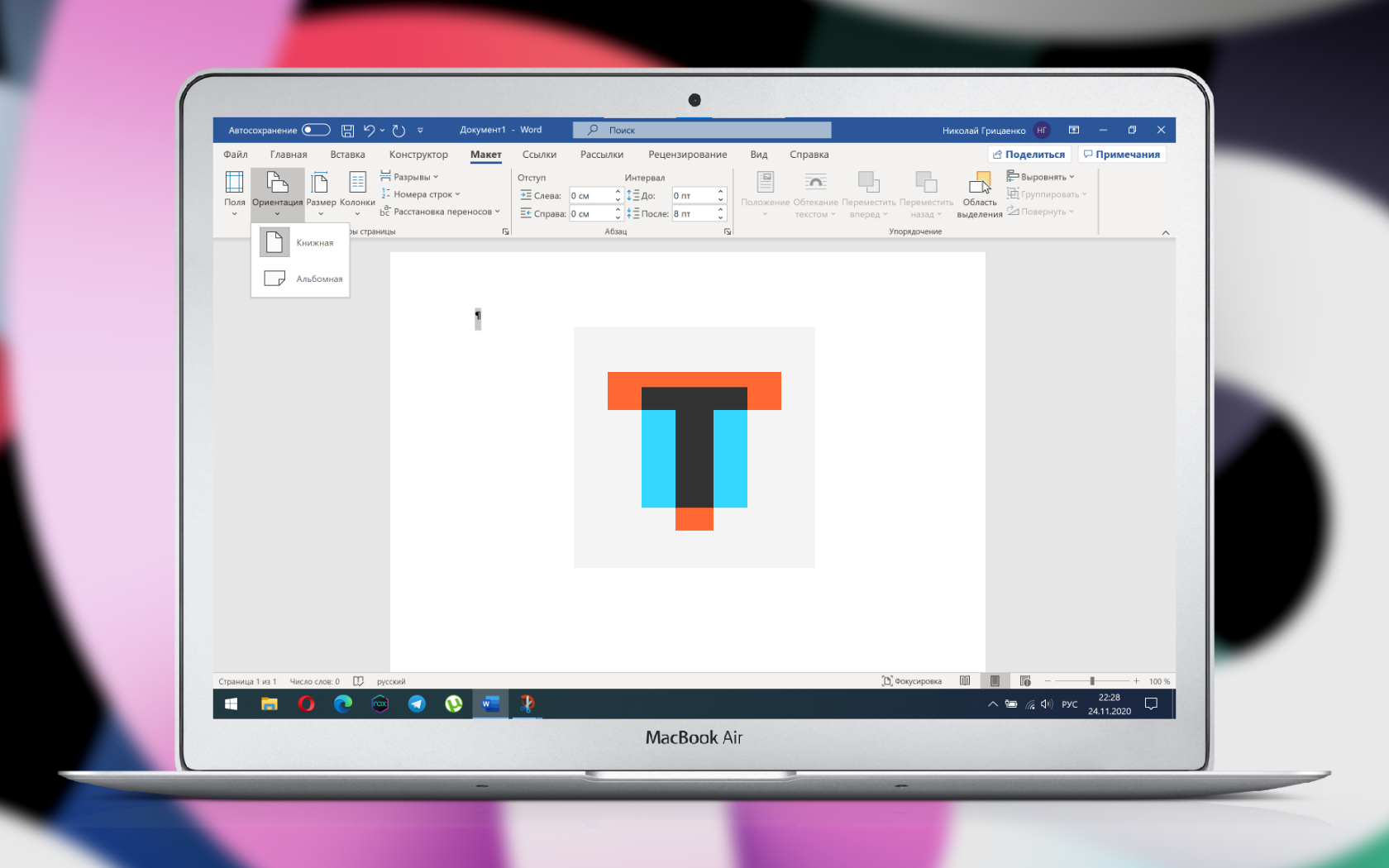Open the Windows Start menu

tap(231, 703)
